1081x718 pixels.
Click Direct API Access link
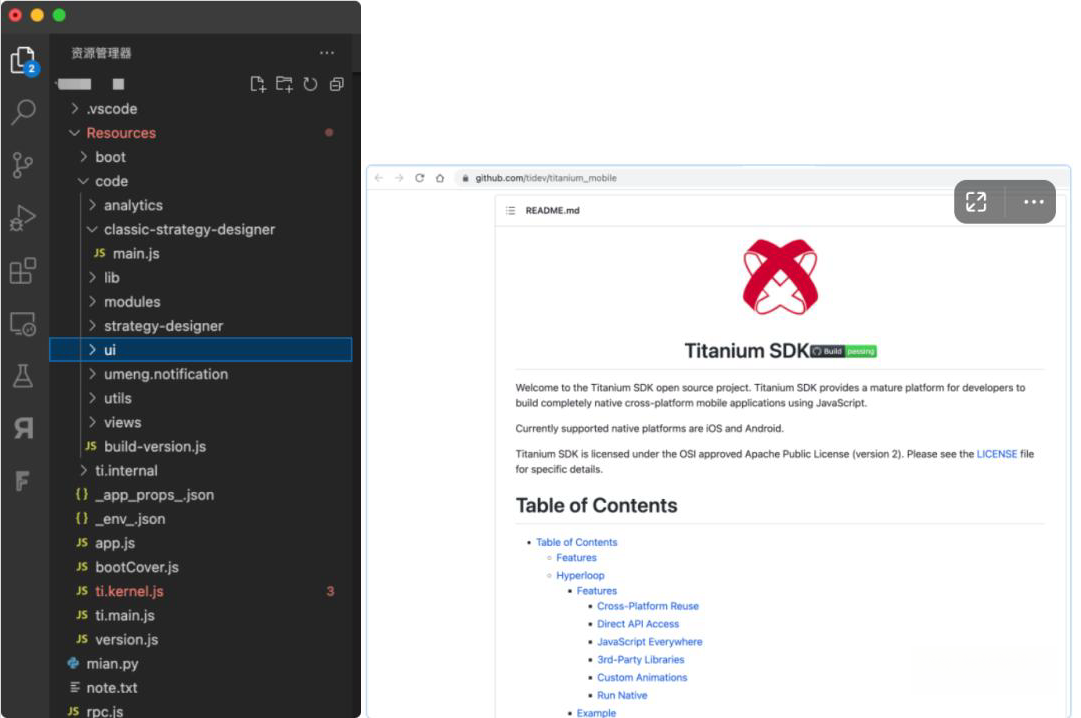point(638,624)
